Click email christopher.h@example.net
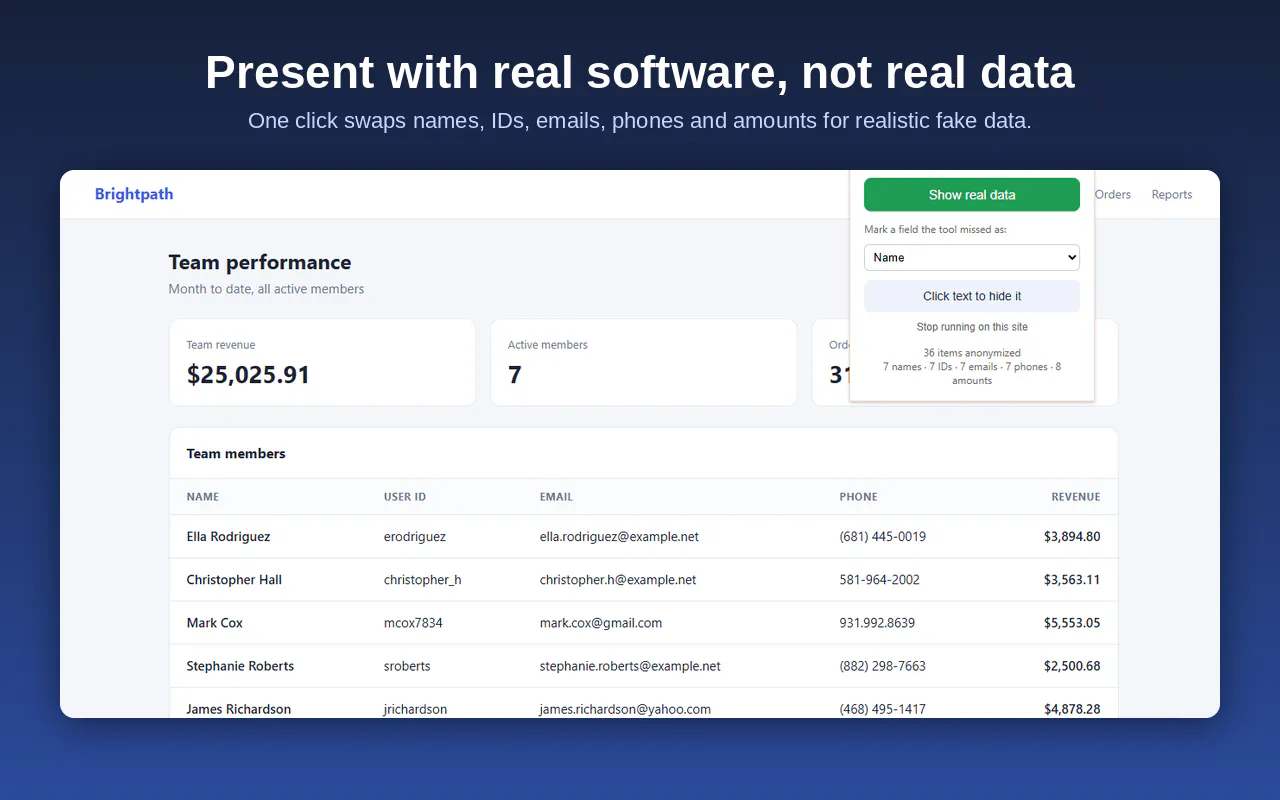The height and width of the screenshot is (800, 1280). [x=618, y=580]
